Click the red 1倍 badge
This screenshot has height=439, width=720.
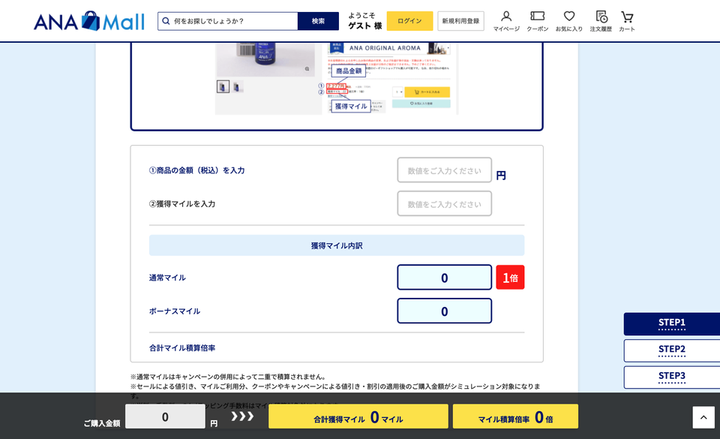click(x=510, y=277)
